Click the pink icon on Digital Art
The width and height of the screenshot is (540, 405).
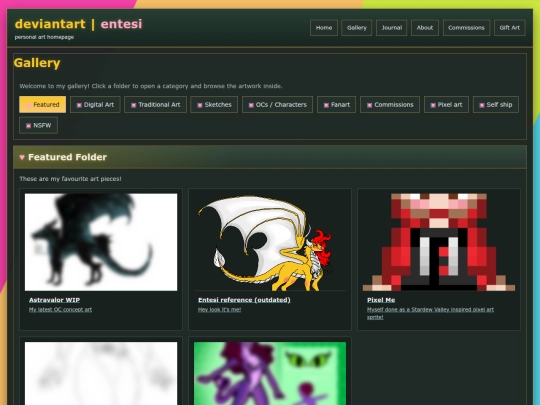pyautogui.click(x=79, y=105)
